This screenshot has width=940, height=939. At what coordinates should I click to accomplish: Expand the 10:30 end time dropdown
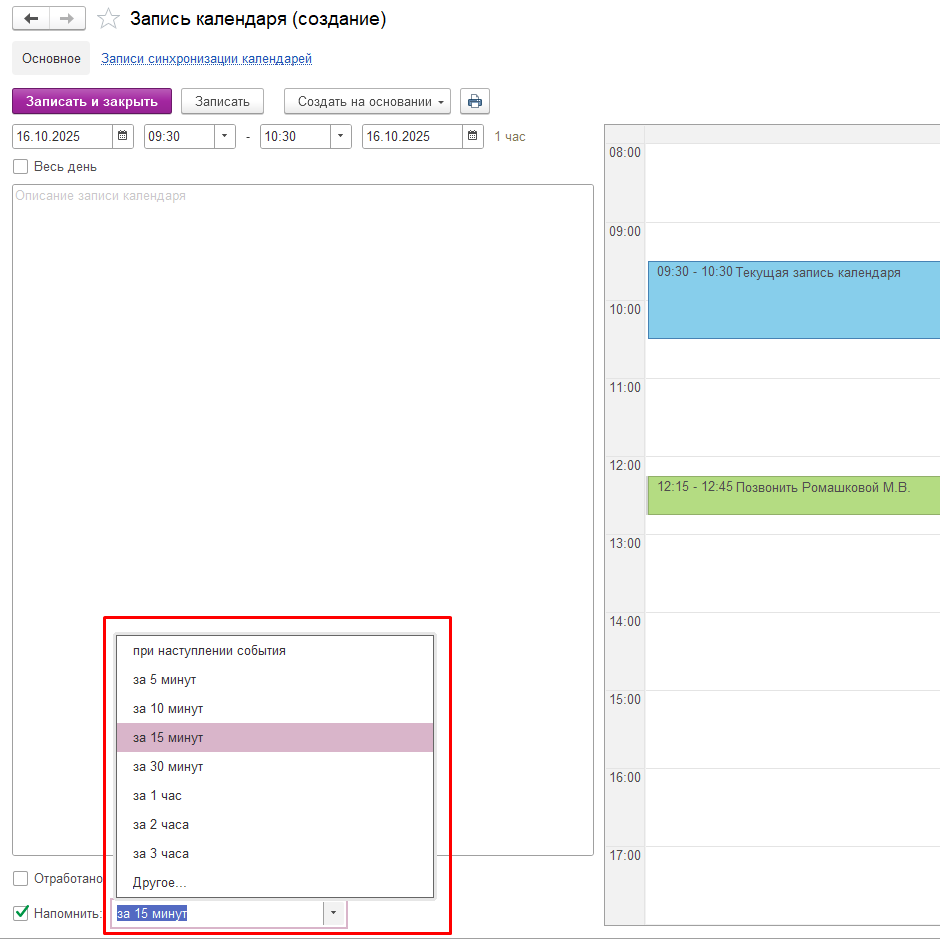pos(340,136)
